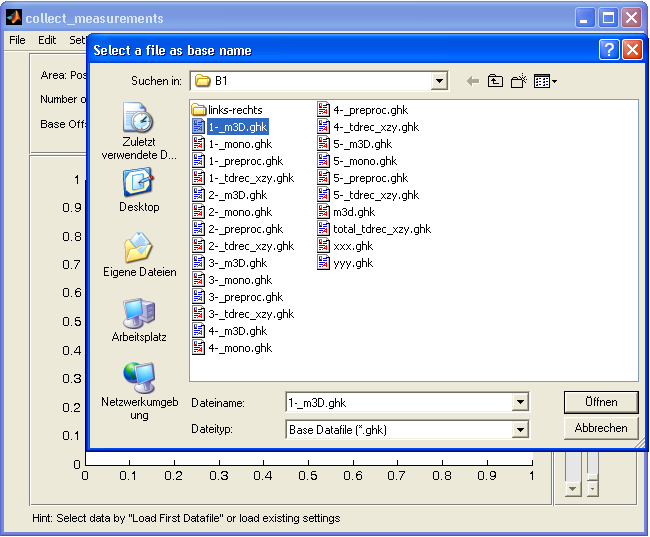Viewport: 650px width, 537px height.
Task: Expand the Suchen in folder dropdown
Action: coord(439,81)
